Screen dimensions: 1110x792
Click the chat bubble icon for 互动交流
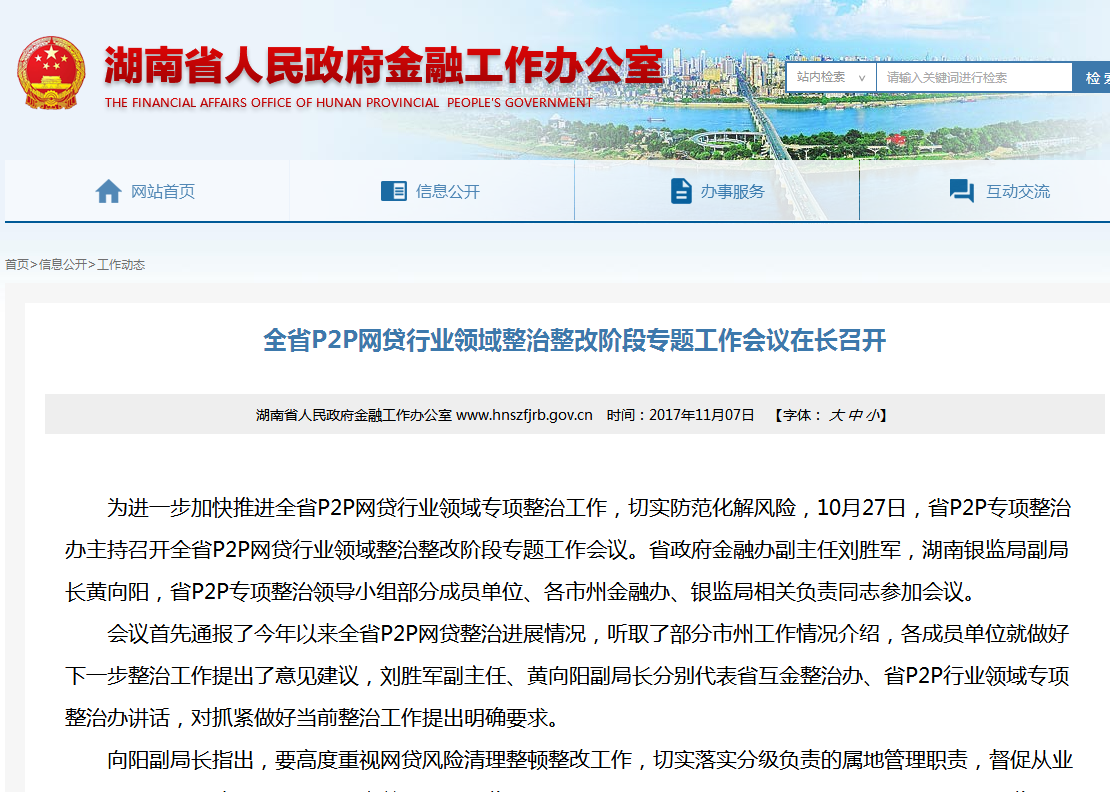(x=960, y=190)
